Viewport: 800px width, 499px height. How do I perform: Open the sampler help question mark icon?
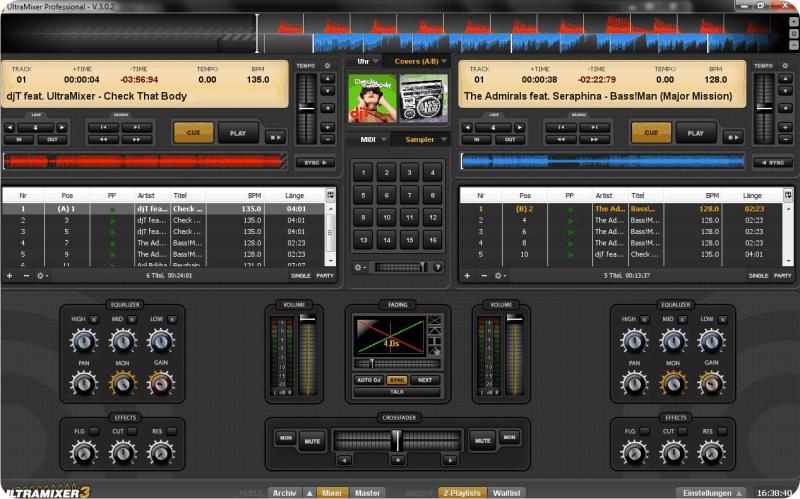pyautogui.click(x=438, y=267)
